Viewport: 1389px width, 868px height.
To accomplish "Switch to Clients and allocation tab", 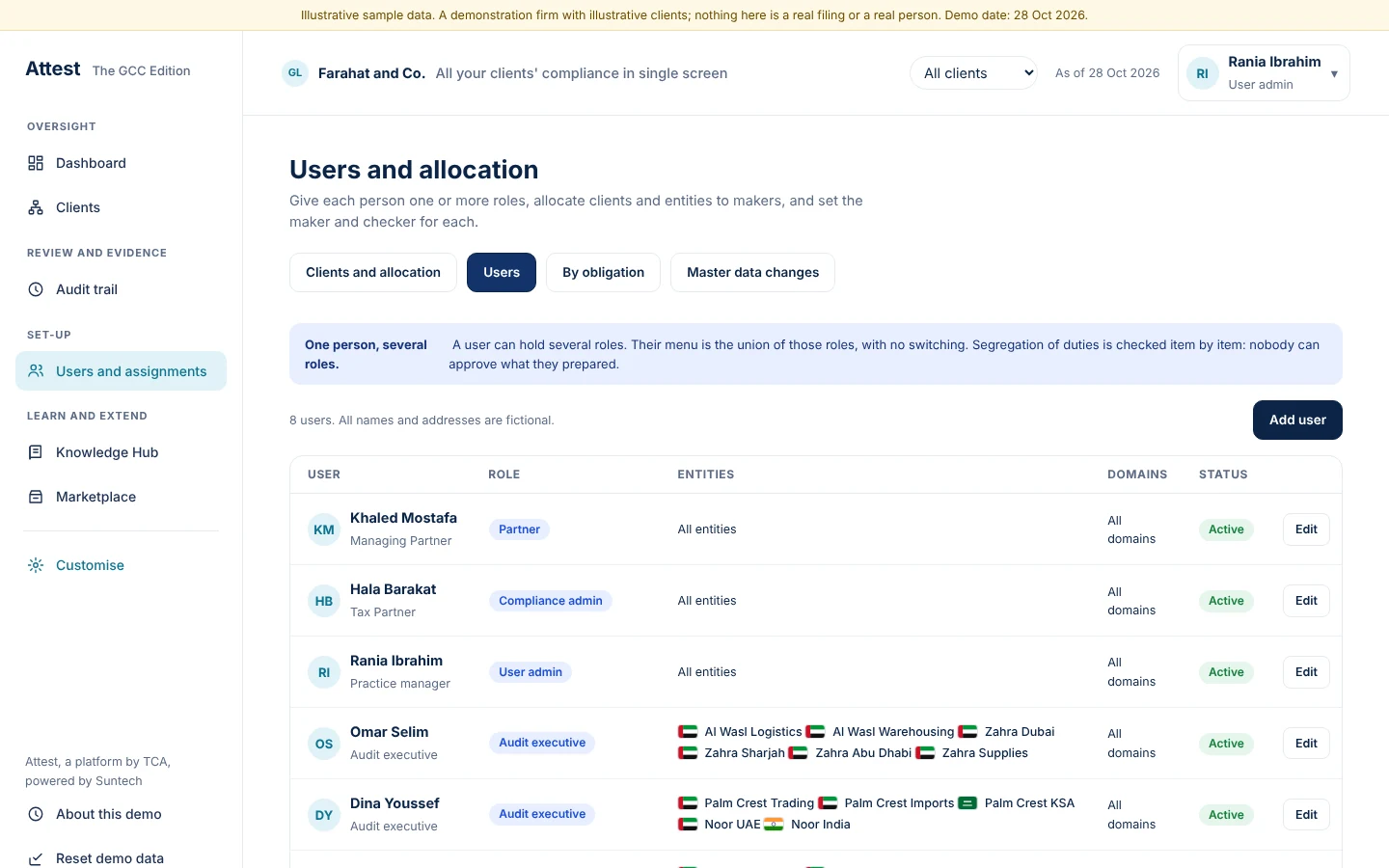I will pos(373,273).
